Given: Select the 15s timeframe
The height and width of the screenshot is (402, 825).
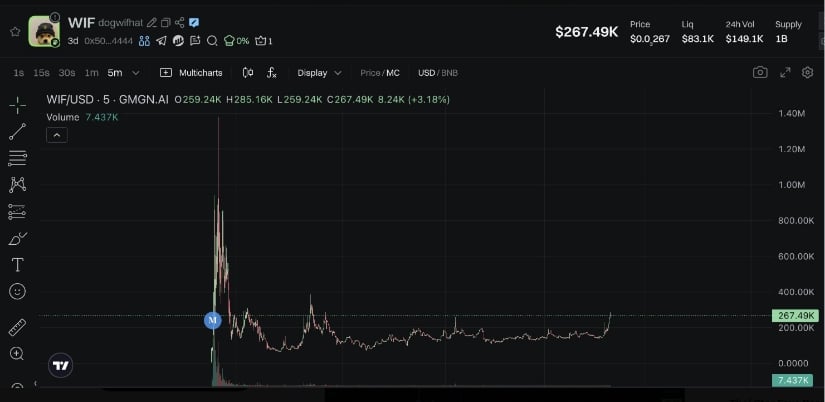Looking at the screenshot, I should point(41,73).
